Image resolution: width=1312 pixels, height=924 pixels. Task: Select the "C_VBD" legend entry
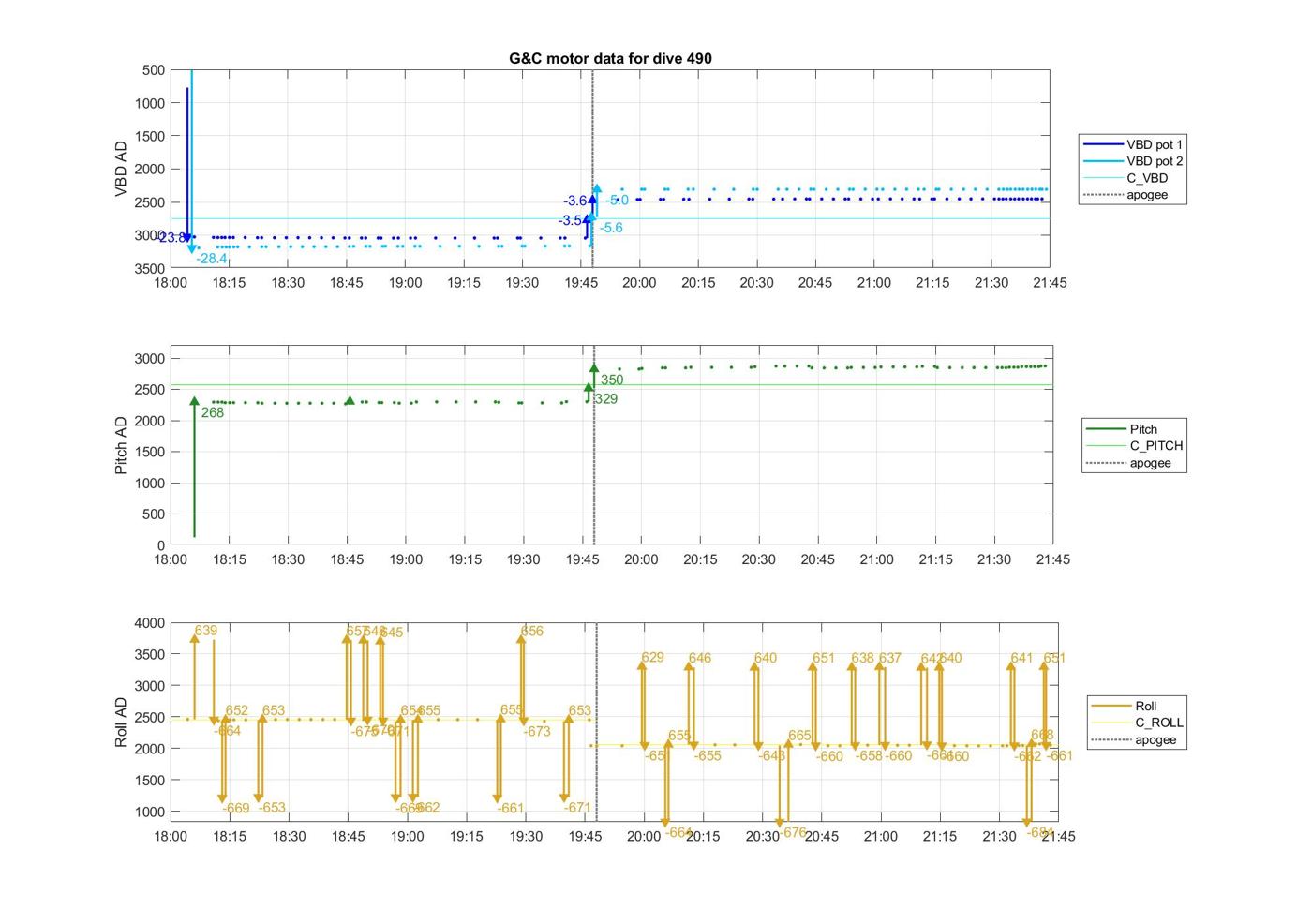(x=1147, y=178)
